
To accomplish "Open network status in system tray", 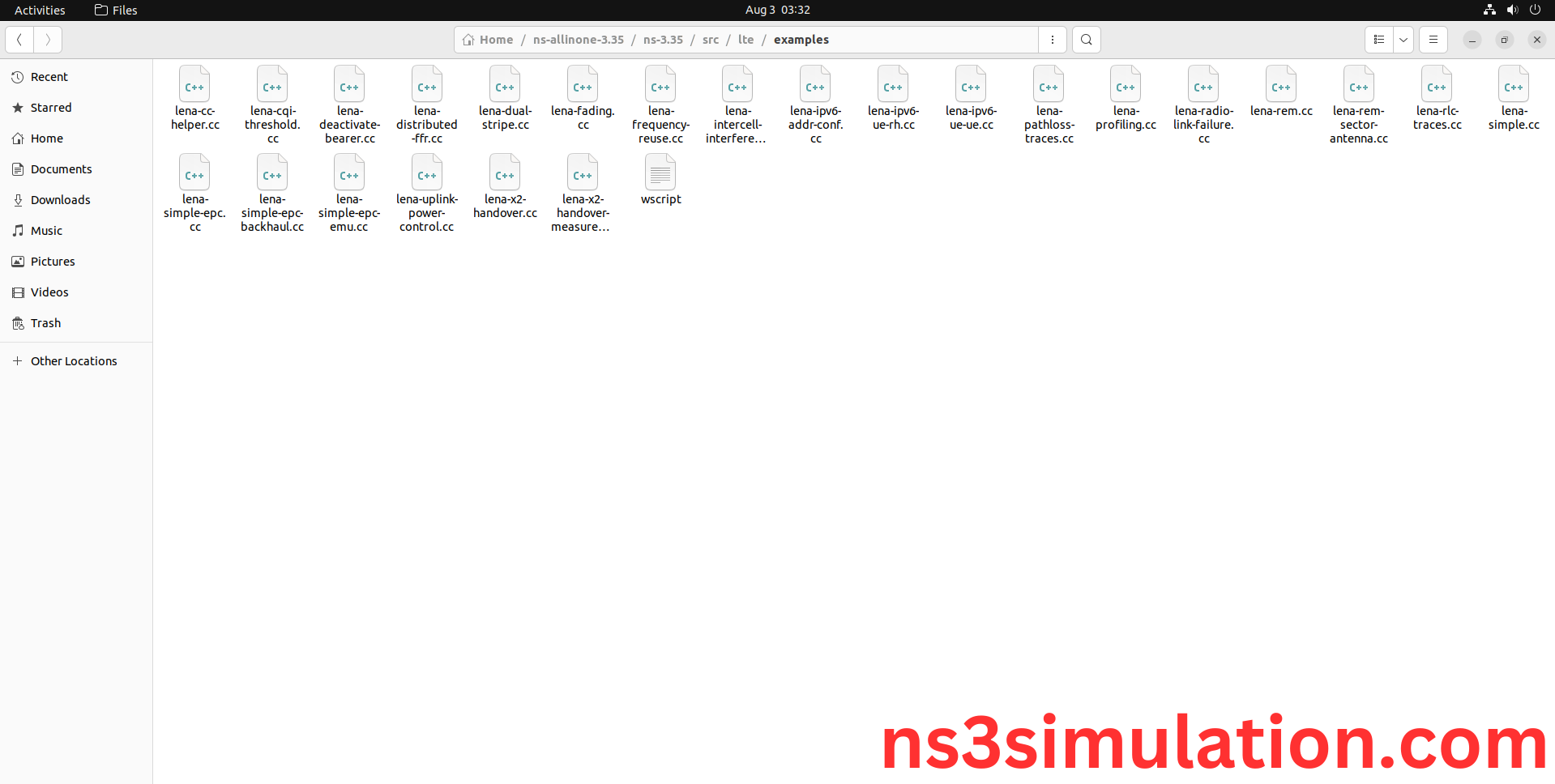I will [1489, 10].
